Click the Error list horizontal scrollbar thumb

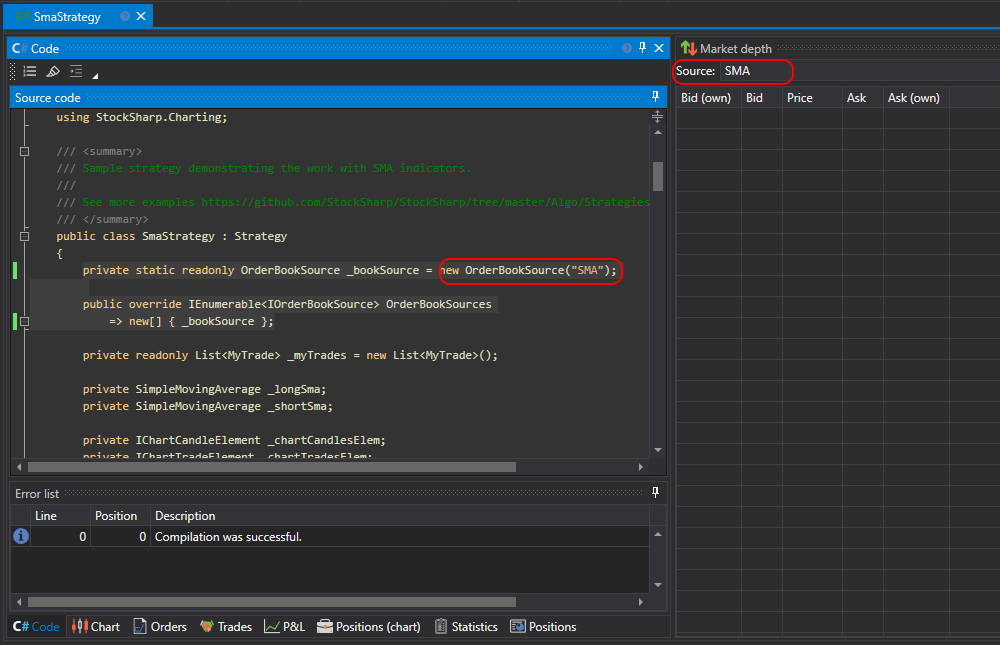272,602
